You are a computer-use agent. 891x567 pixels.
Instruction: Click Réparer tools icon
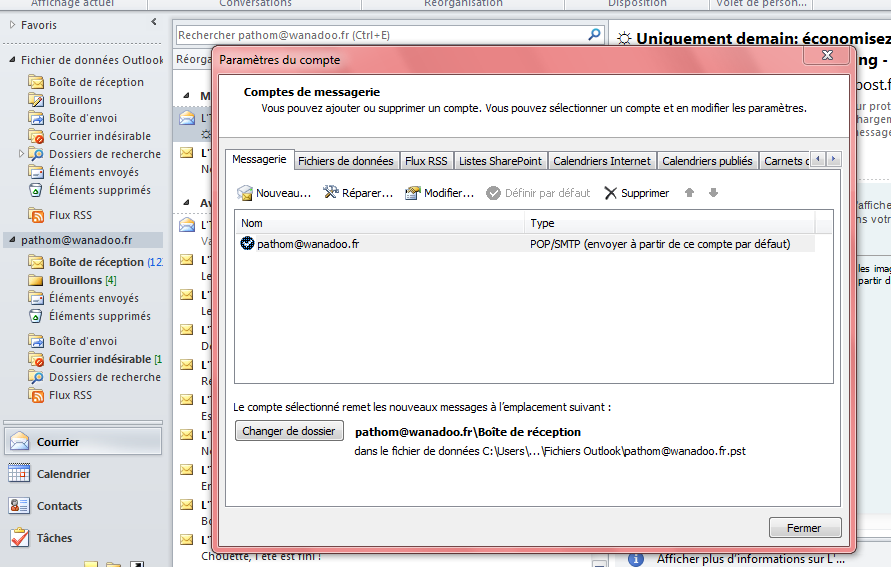[331, 193]
